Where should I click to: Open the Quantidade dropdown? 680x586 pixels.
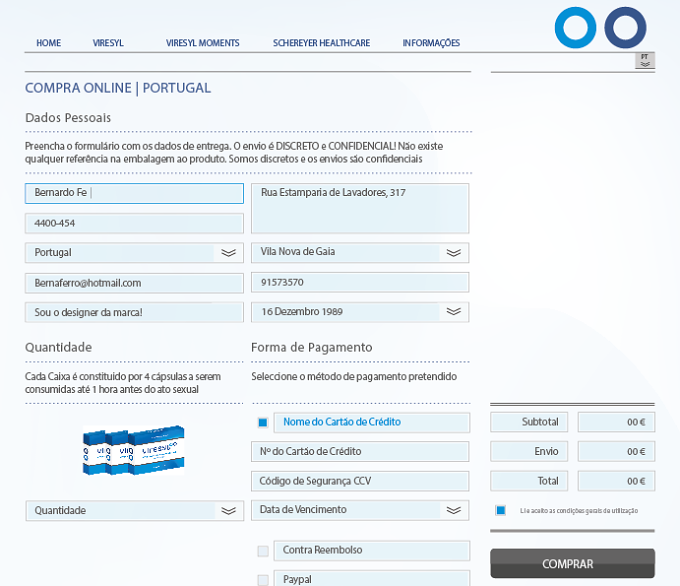(x=134, y=511)
